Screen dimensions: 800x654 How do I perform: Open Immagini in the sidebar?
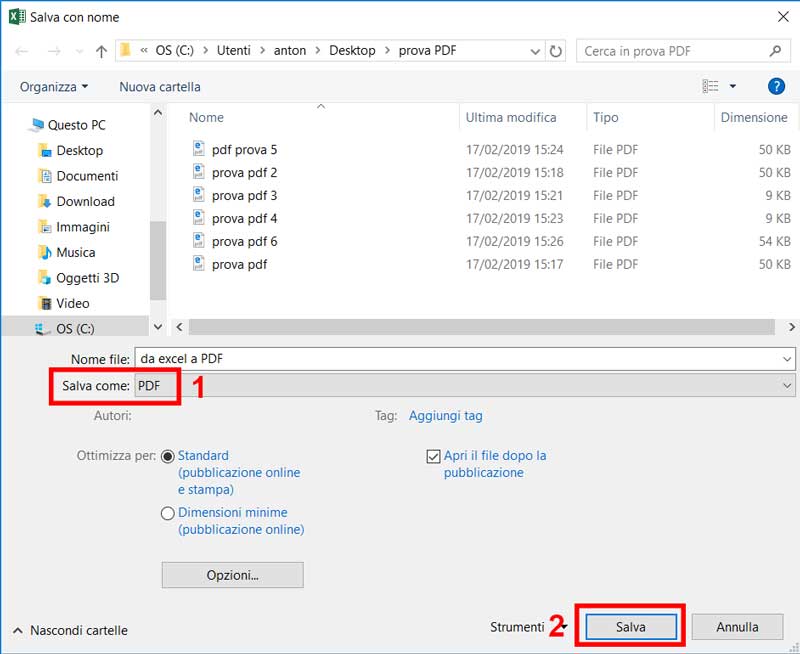tap(83, 227)
